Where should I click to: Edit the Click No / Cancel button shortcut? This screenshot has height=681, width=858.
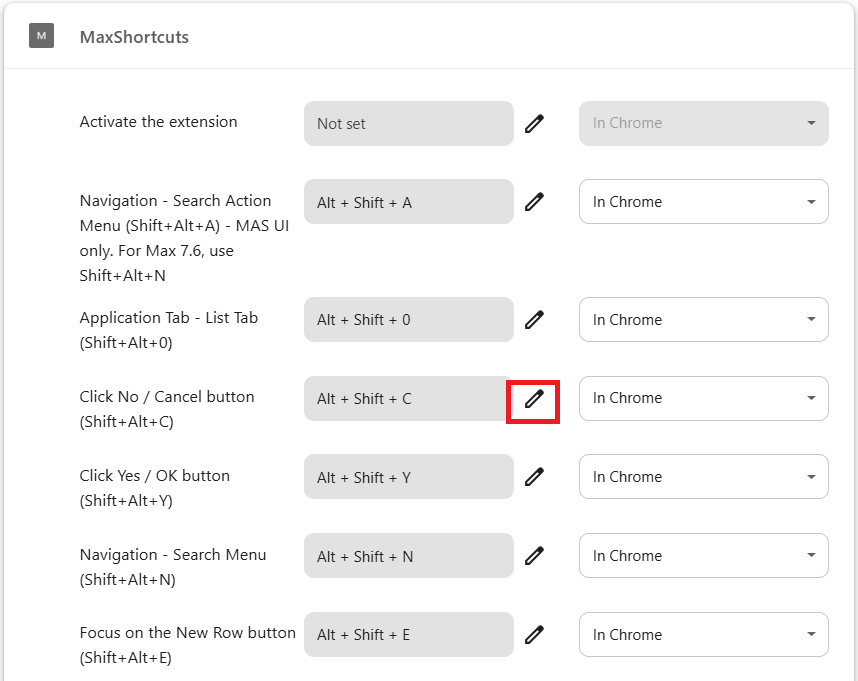pyautogui.click(x=534, y=399)
